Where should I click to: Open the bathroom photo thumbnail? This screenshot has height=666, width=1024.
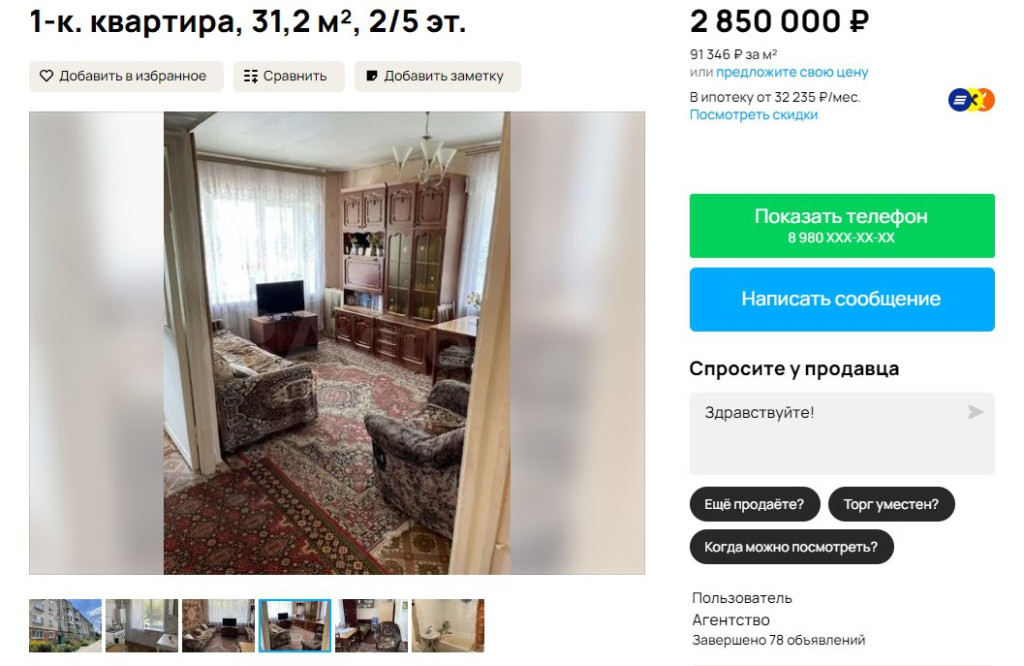[447, 626]
